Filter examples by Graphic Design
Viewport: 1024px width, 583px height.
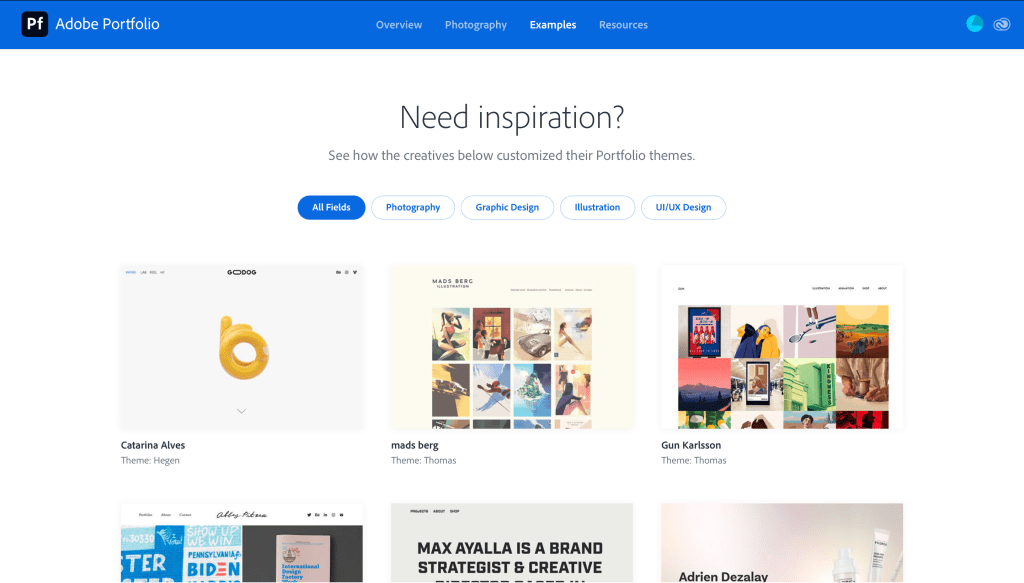[507, 207]
